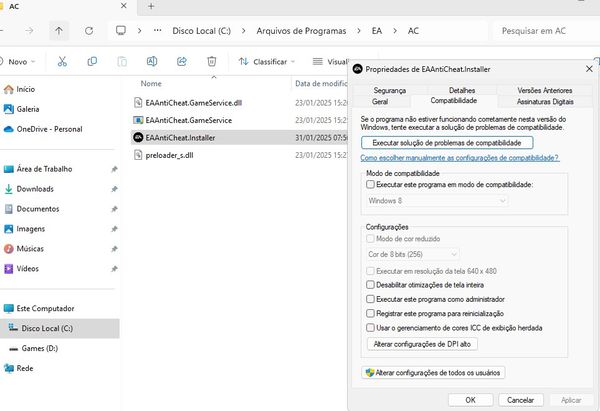Click Alterar configurações de todos os usuários
The width and height of the screenshot is (600, 411).
point(433,372)
